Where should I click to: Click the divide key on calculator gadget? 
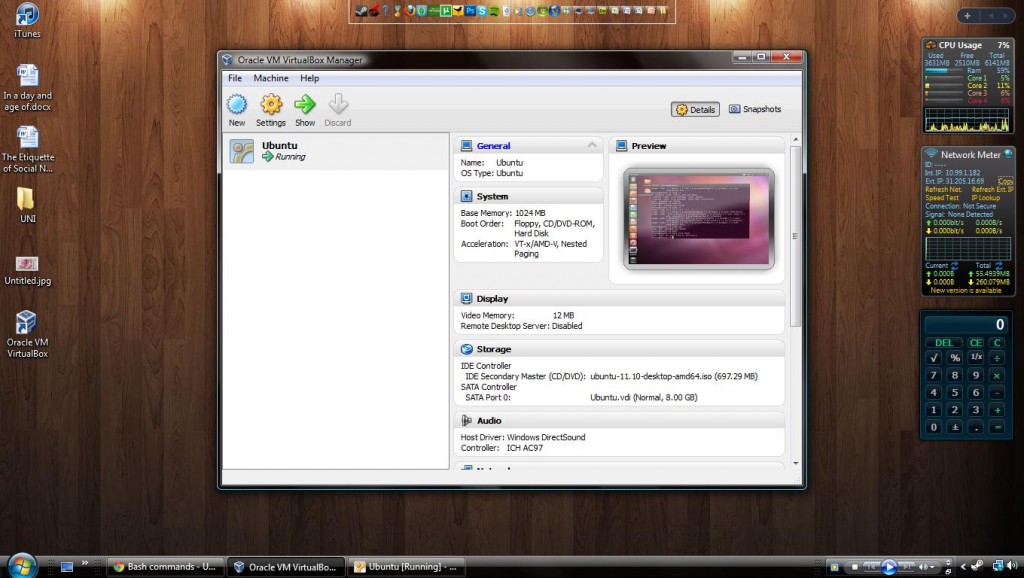(997, 358)
